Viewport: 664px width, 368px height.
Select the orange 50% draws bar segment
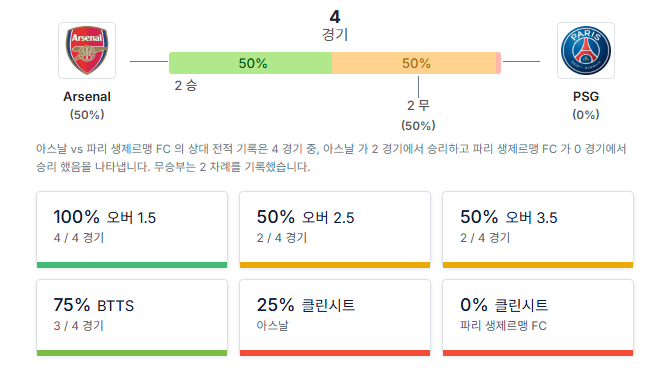[414, 63]
